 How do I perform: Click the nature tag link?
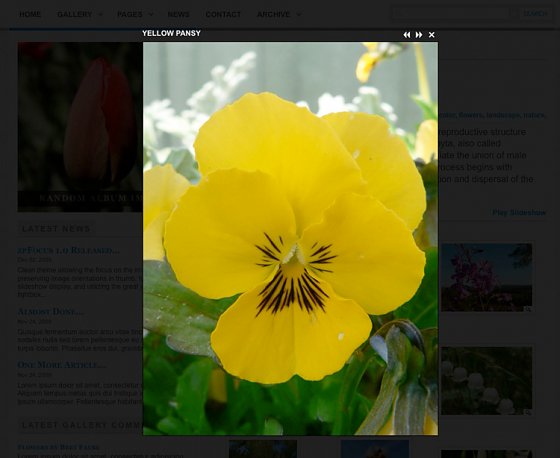(534, 115)
